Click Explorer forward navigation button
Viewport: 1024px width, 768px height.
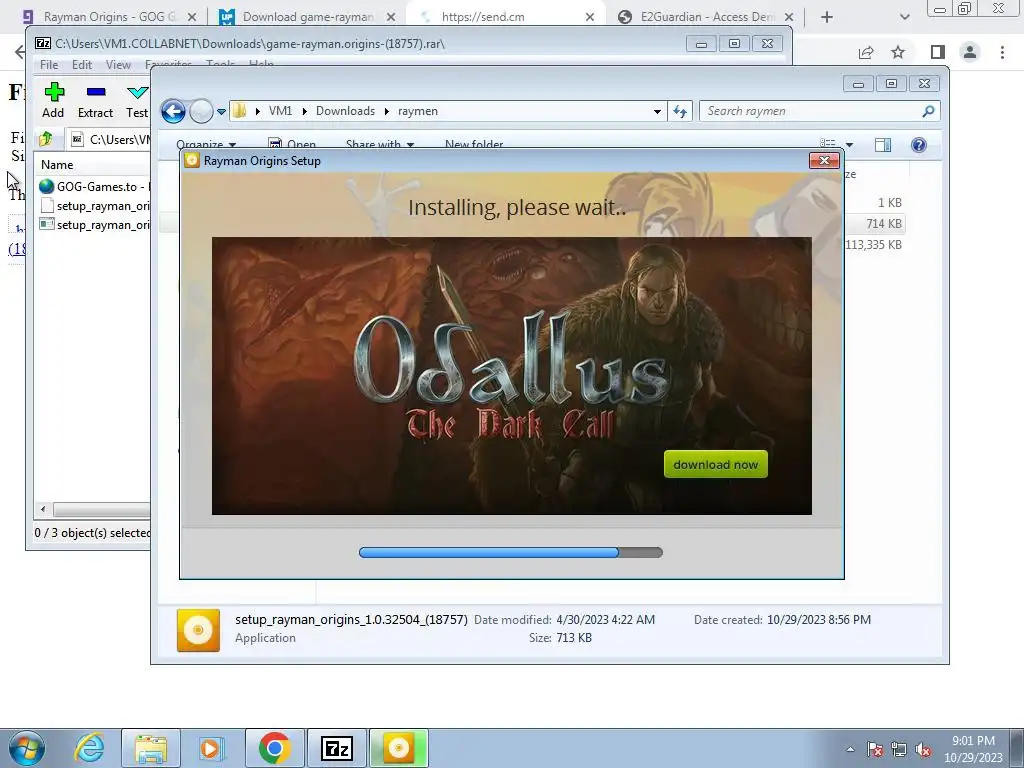pos(201,111)
